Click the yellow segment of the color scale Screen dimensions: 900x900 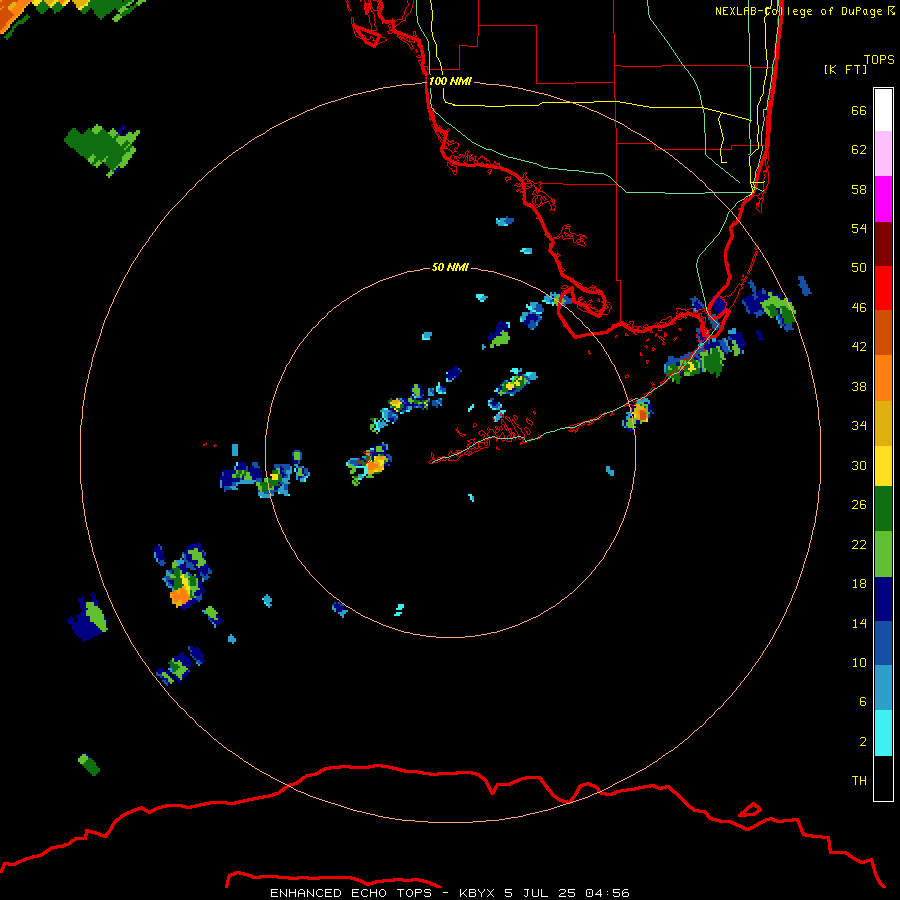883,466
